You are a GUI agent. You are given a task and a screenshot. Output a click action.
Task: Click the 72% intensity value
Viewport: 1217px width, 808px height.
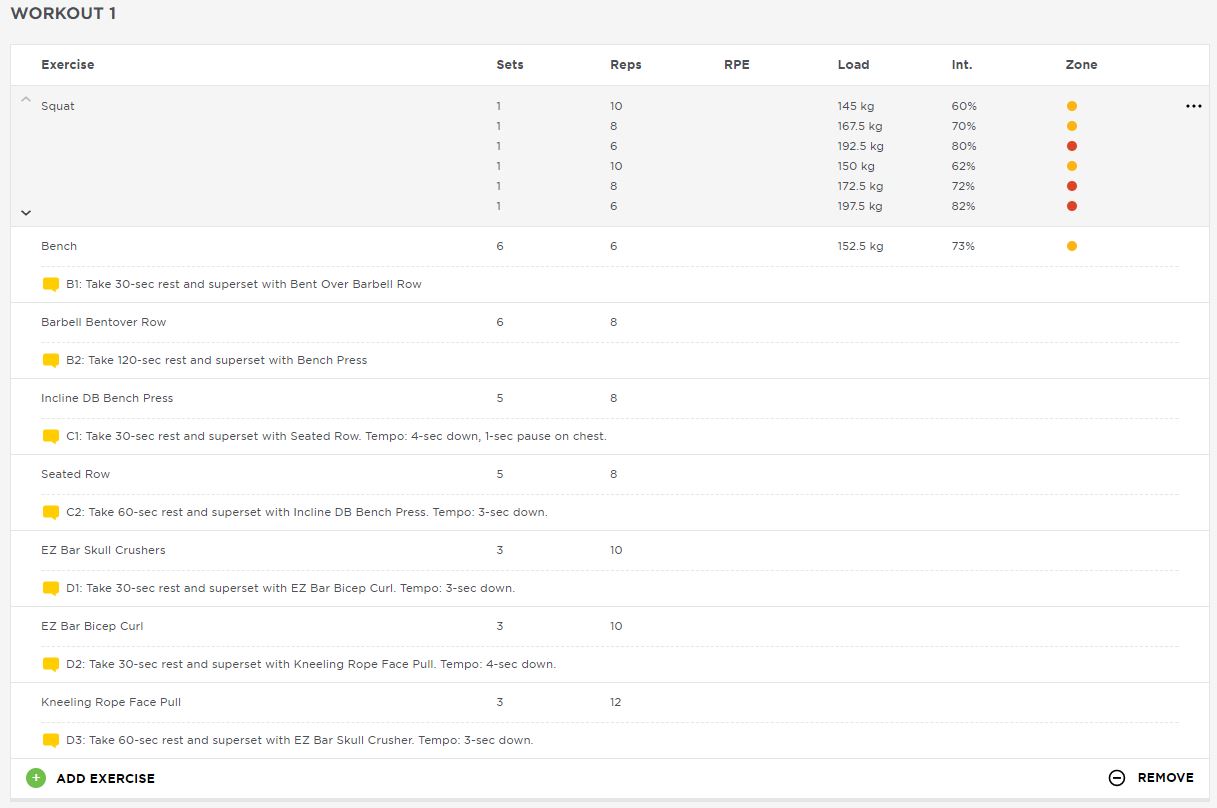point(964,186)
